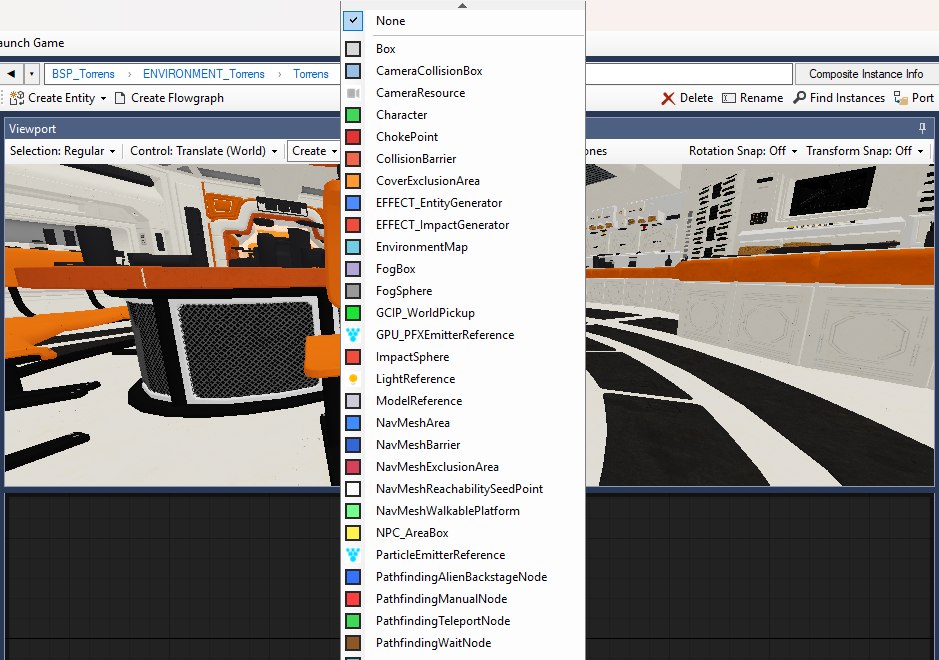
Task: Click the GCIP_WorldPickup green square icon
Action: point(353,313)
